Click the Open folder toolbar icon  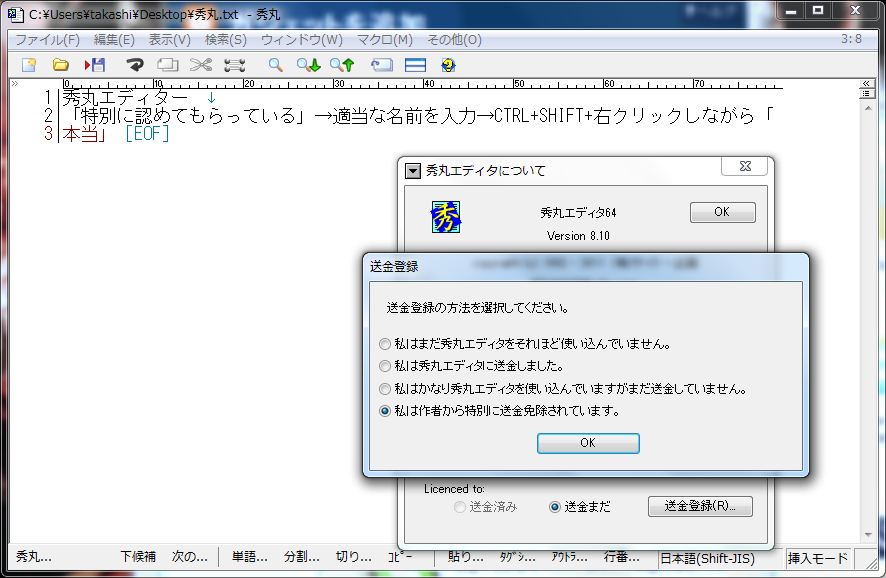[60, 65]
